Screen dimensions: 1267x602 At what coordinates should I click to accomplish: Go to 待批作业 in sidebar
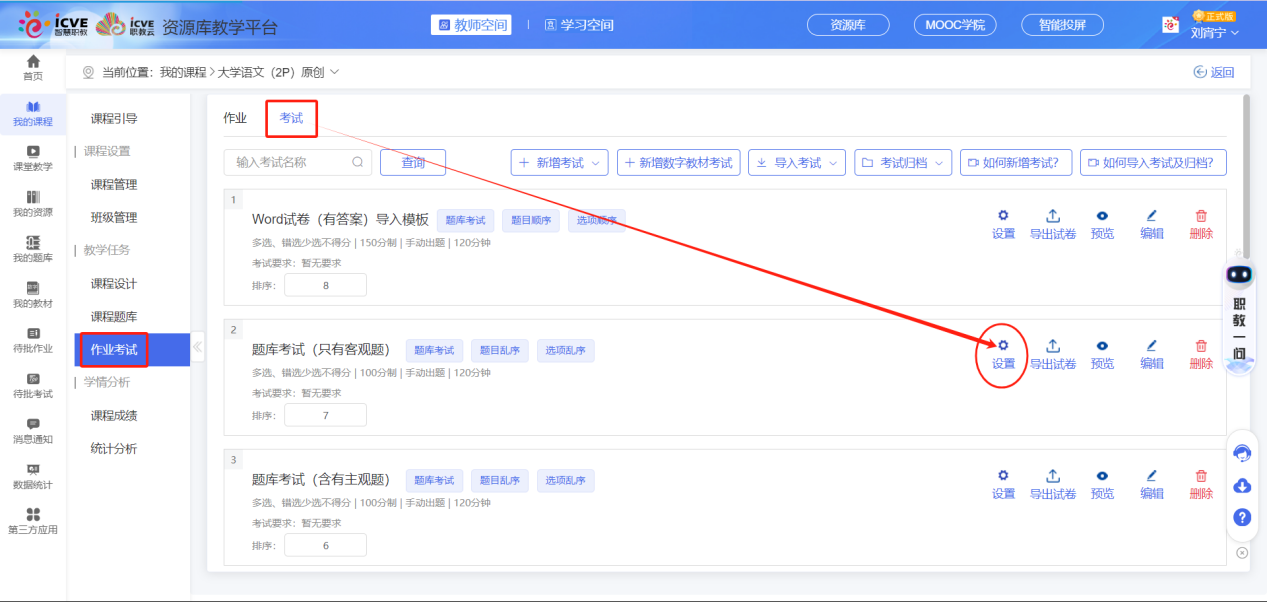point(33,339)
